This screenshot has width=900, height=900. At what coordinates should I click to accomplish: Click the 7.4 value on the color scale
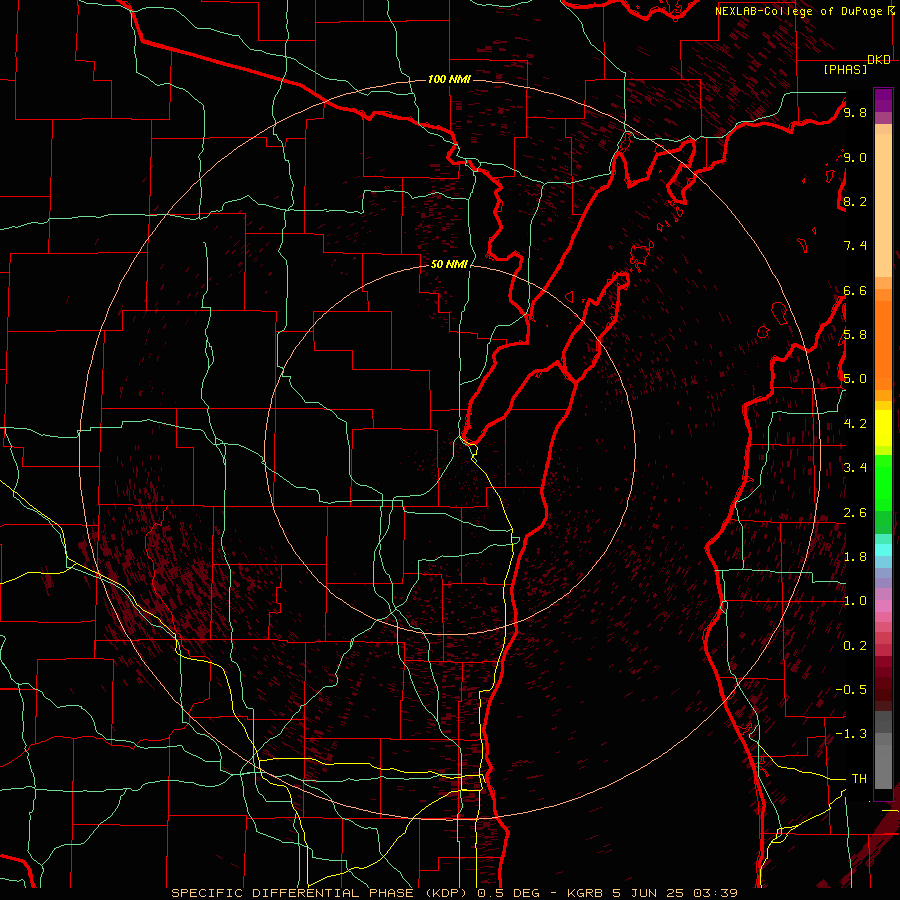pos(855,246)
